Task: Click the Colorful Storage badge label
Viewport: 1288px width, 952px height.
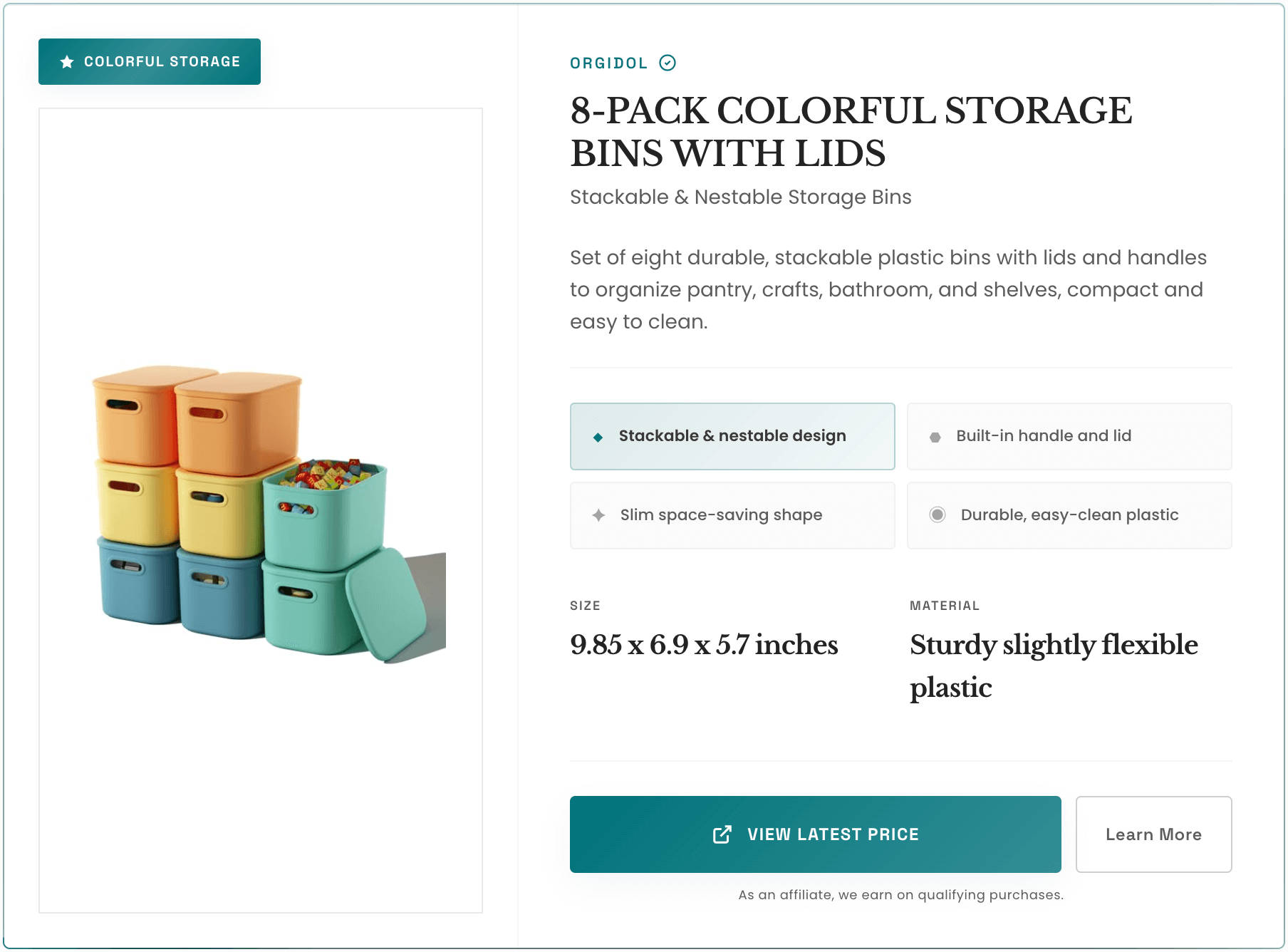Action: (x=162, y=62)
